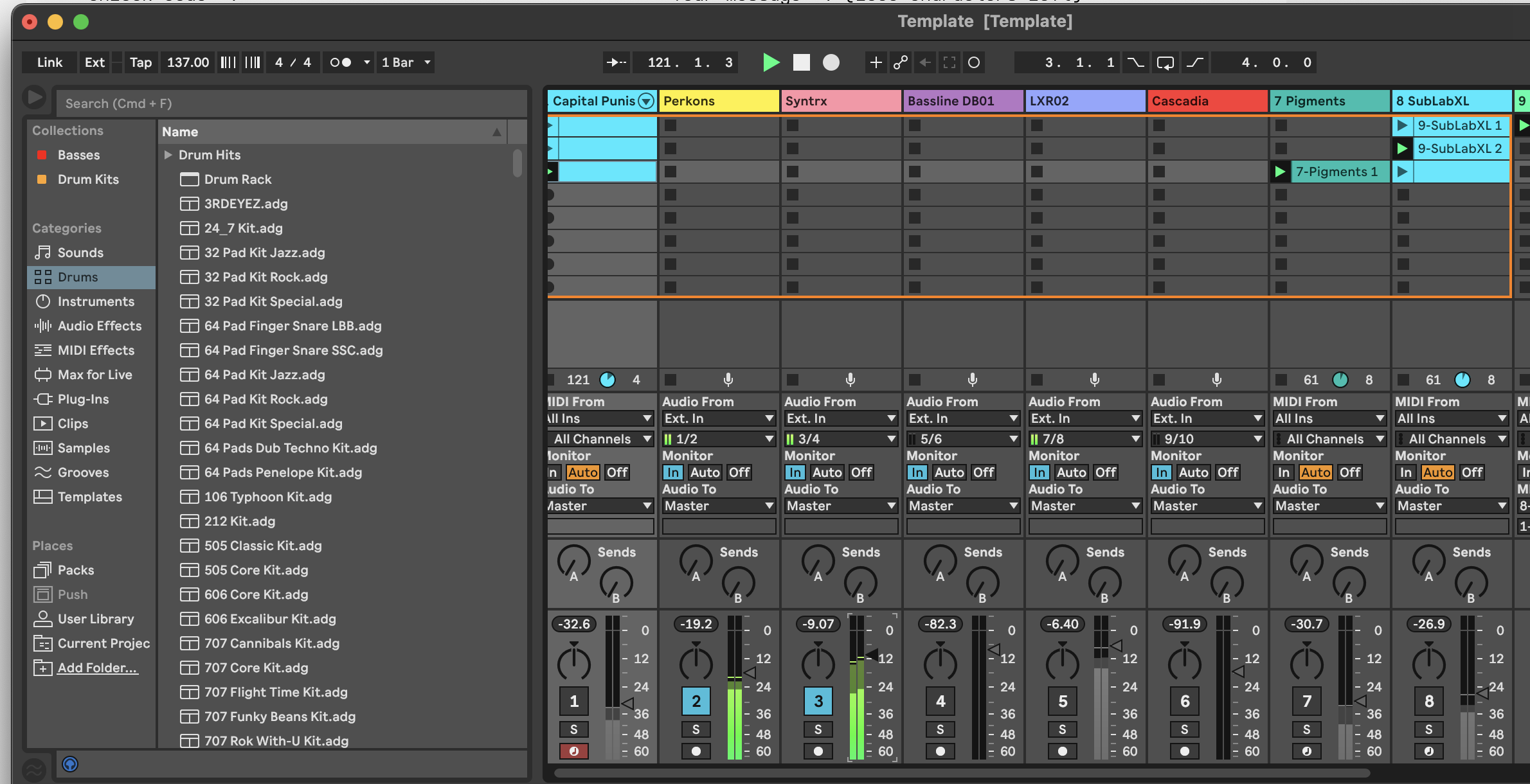Click the Arrangement Record circle button
1530x784 pixels.
[831, 62]
